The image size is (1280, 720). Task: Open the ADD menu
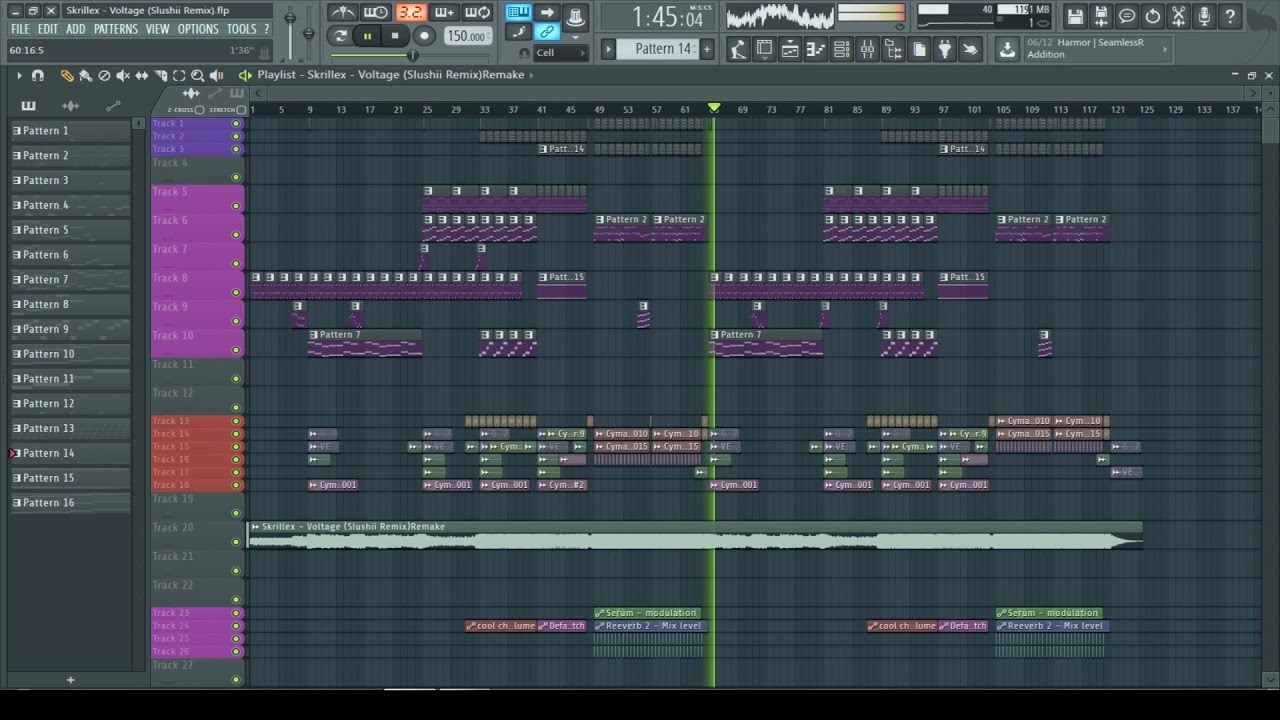click(x=76, y=30)
